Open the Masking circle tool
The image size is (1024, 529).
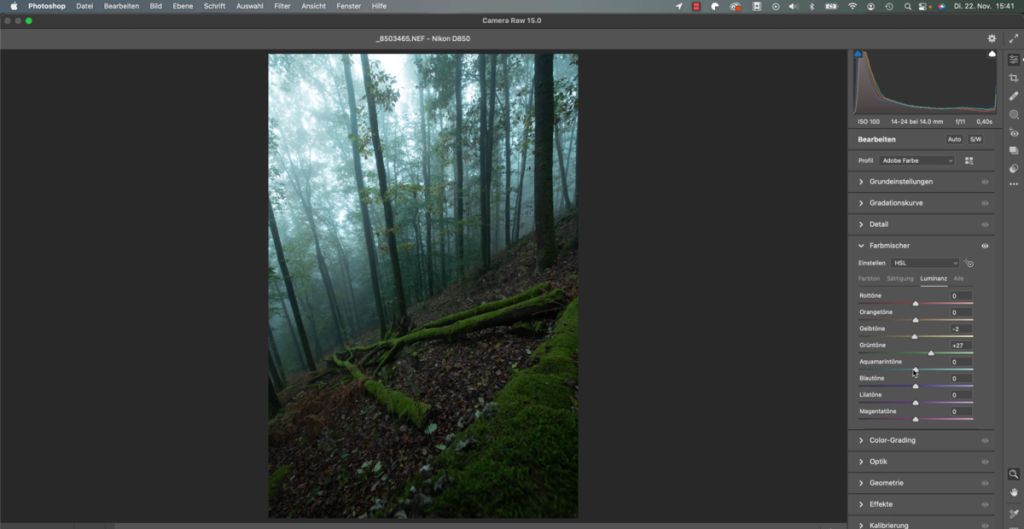tap(1014, 114)
